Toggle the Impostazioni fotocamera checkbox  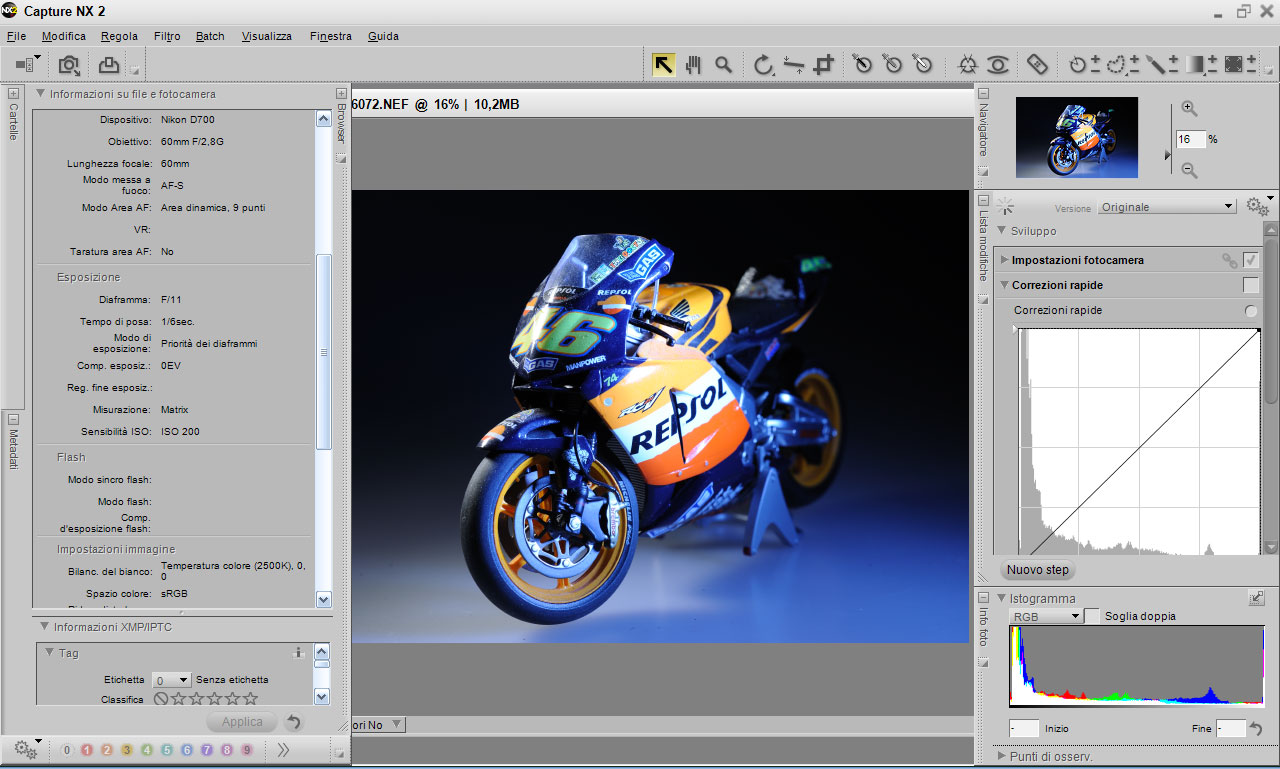pos(1251,260)
